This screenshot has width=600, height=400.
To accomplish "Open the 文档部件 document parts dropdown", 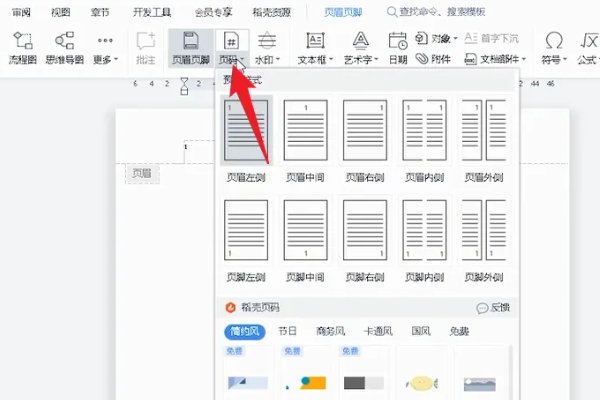I will (x=495, y=59).
